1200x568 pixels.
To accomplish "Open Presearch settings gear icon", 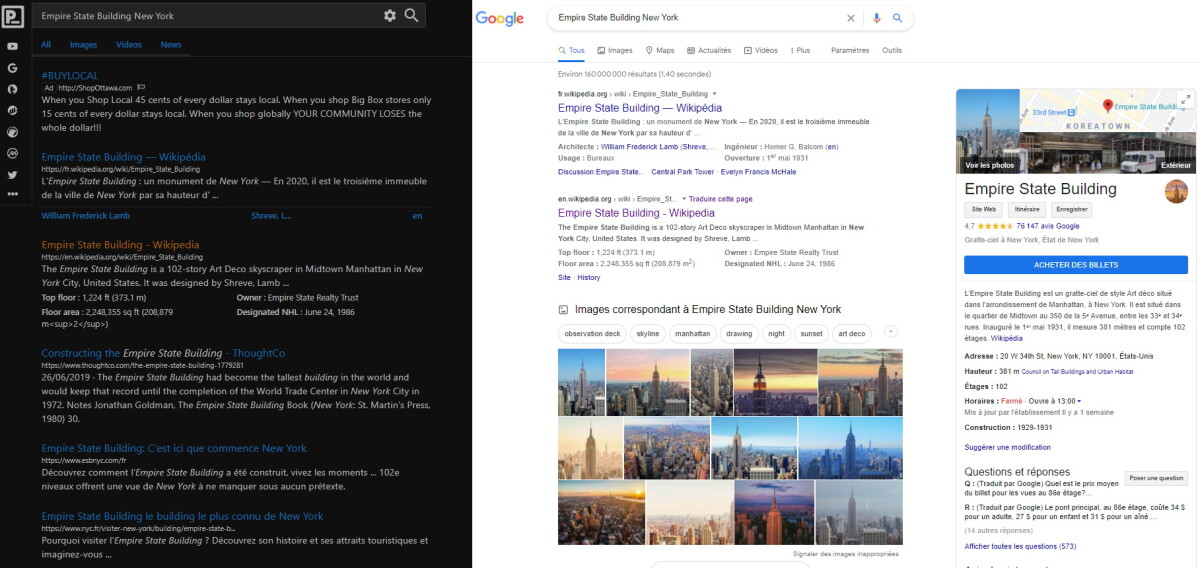I will (390, 16).
